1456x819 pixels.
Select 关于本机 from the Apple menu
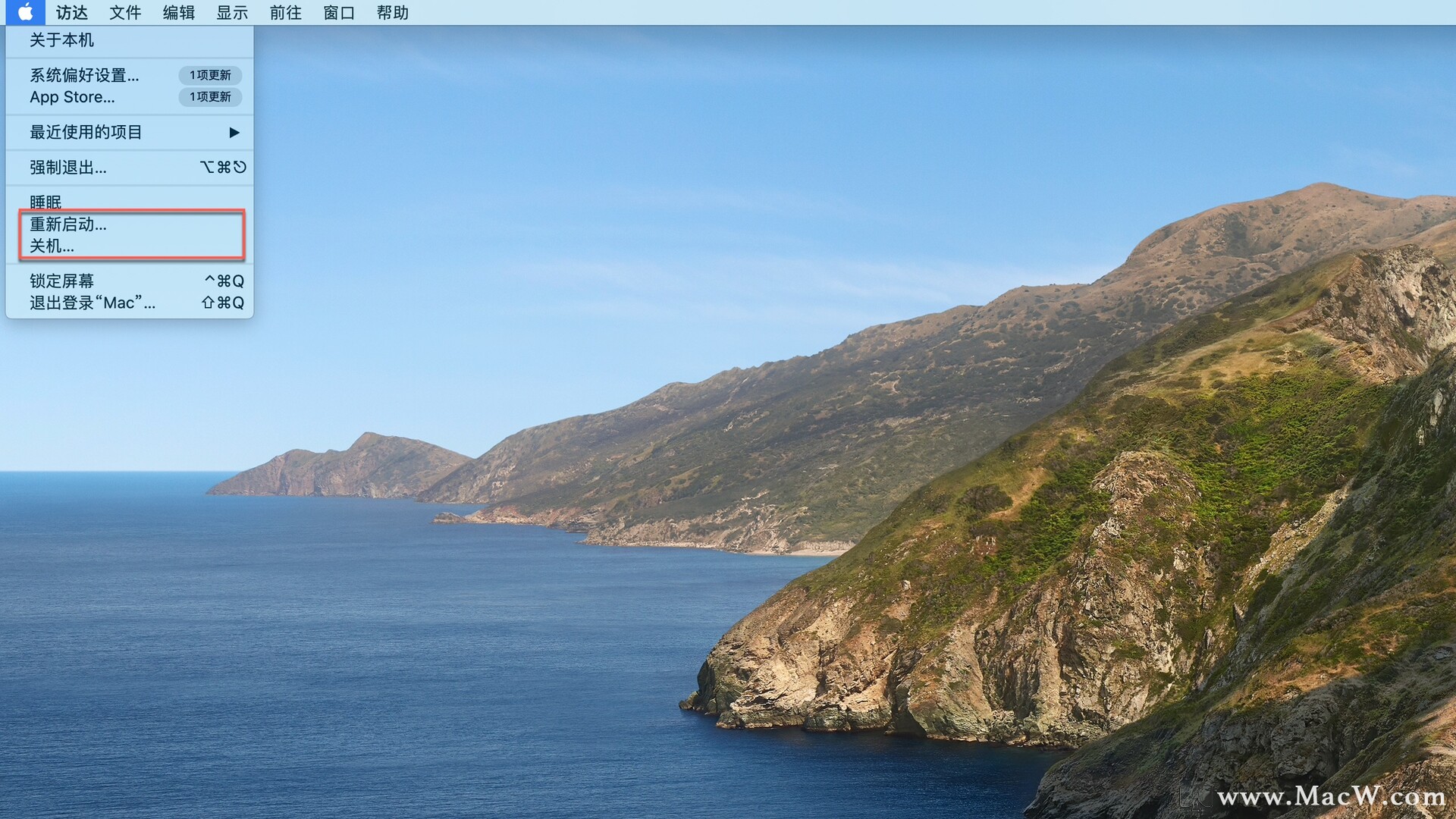pyautogui.click(x=62, y=40)
